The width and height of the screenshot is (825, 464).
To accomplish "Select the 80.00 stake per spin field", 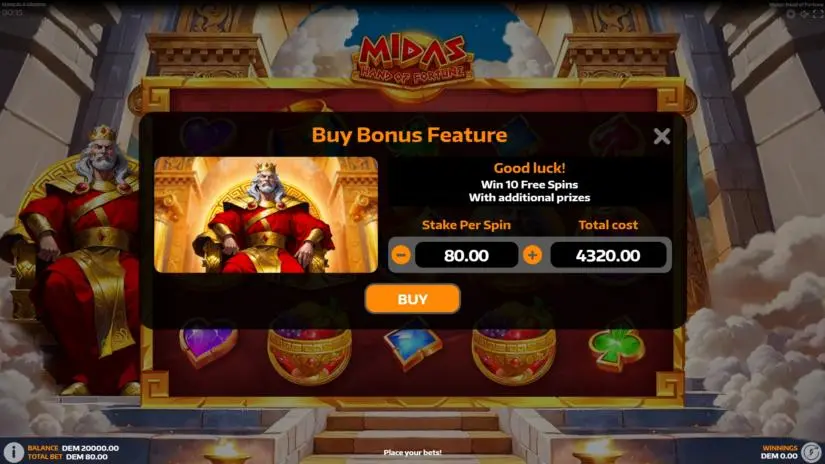I will 466,255.
